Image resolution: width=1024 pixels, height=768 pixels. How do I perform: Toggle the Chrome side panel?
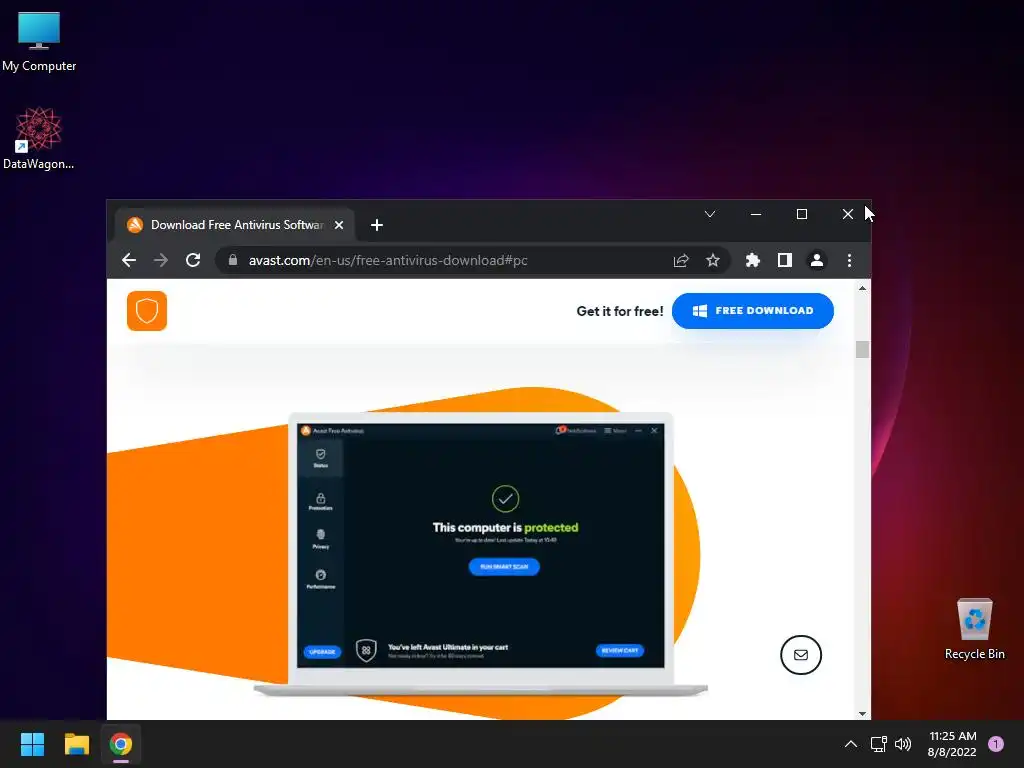point(784,261)
